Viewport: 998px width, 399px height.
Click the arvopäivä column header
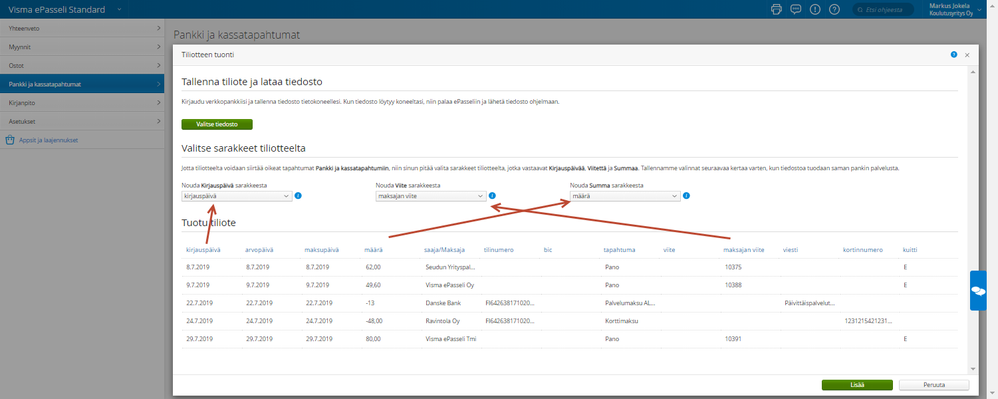pos(260,249)
